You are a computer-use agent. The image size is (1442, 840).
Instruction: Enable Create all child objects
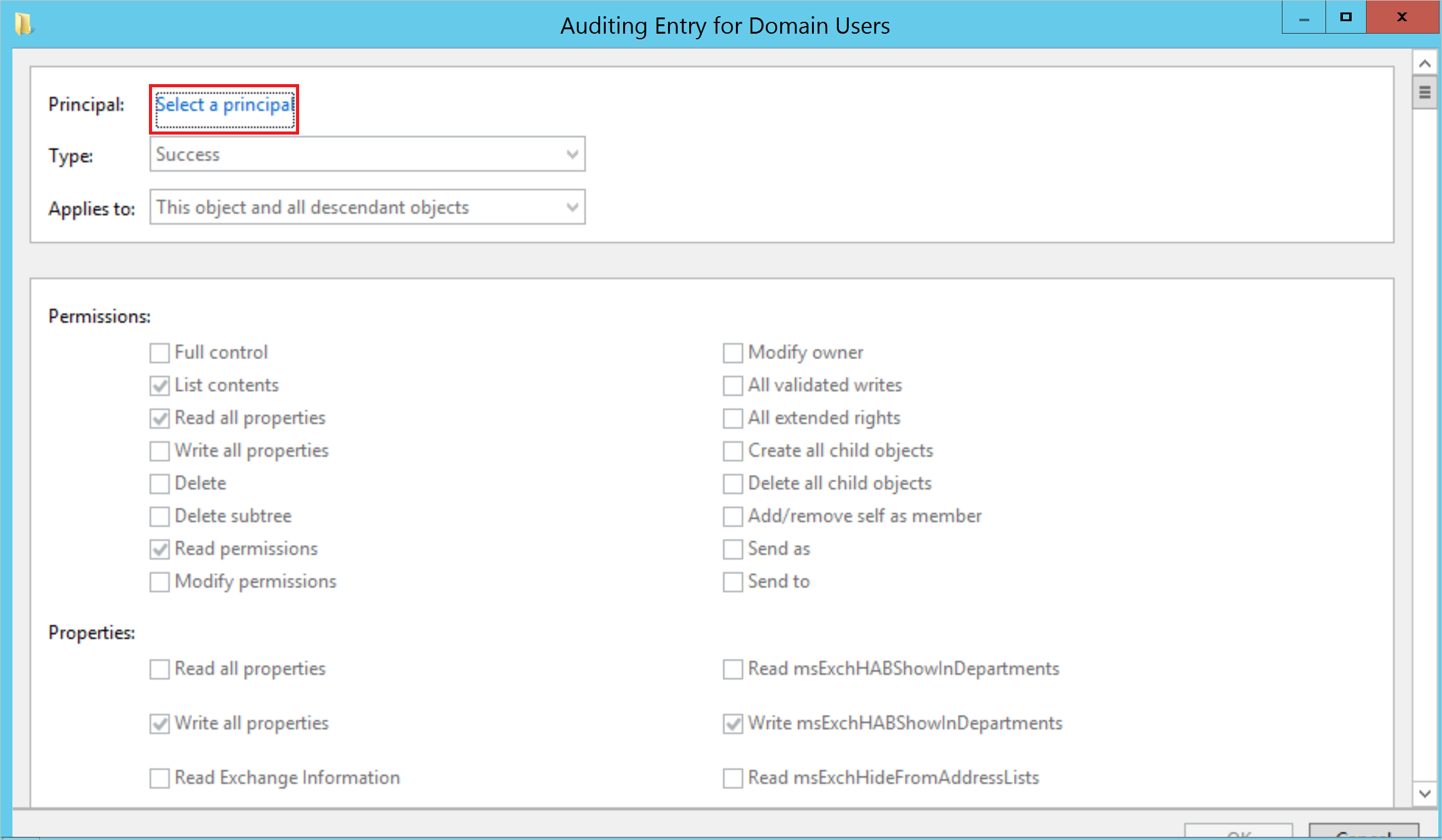732,451
